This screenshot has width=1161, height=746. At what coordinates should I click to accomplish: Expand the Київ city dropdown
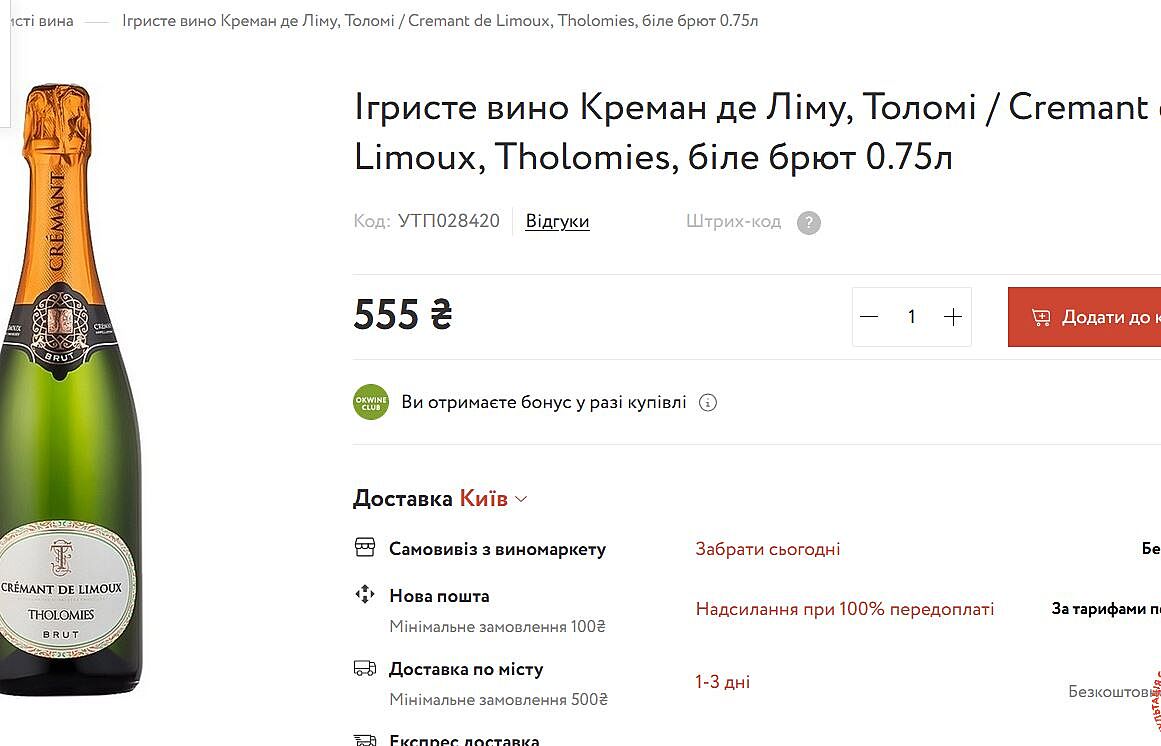point(493,499)
